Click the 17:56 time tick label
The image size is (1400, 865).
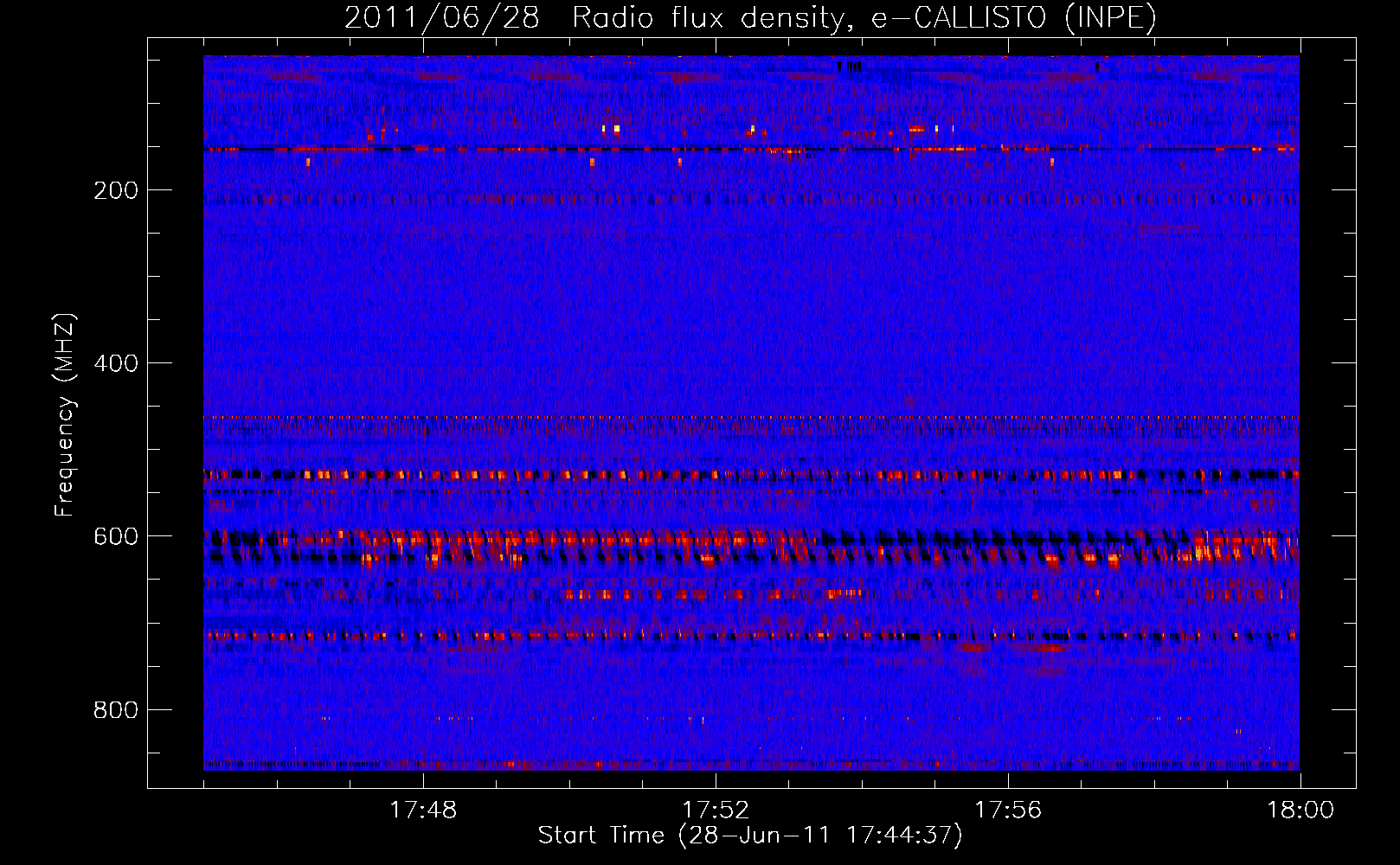click(1008, 811)
